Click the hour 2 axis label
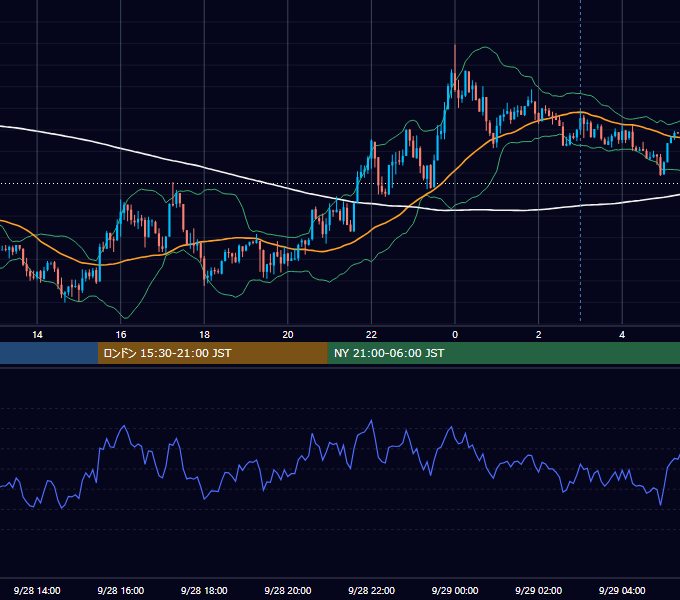 (539, 335)
